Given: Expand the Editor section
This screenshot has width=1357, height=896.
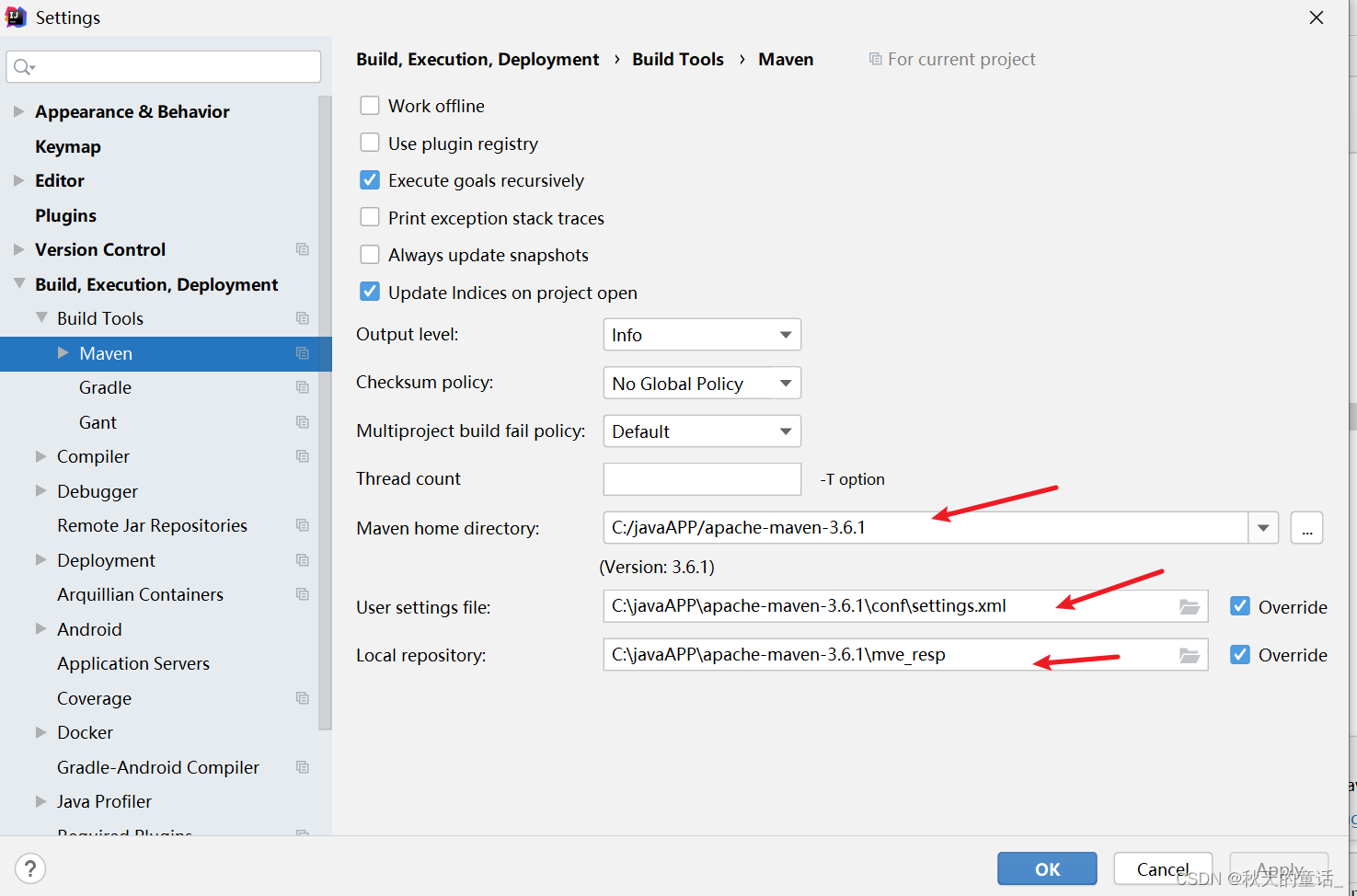Looking at the screenshot, I should [x=18, y=180].
